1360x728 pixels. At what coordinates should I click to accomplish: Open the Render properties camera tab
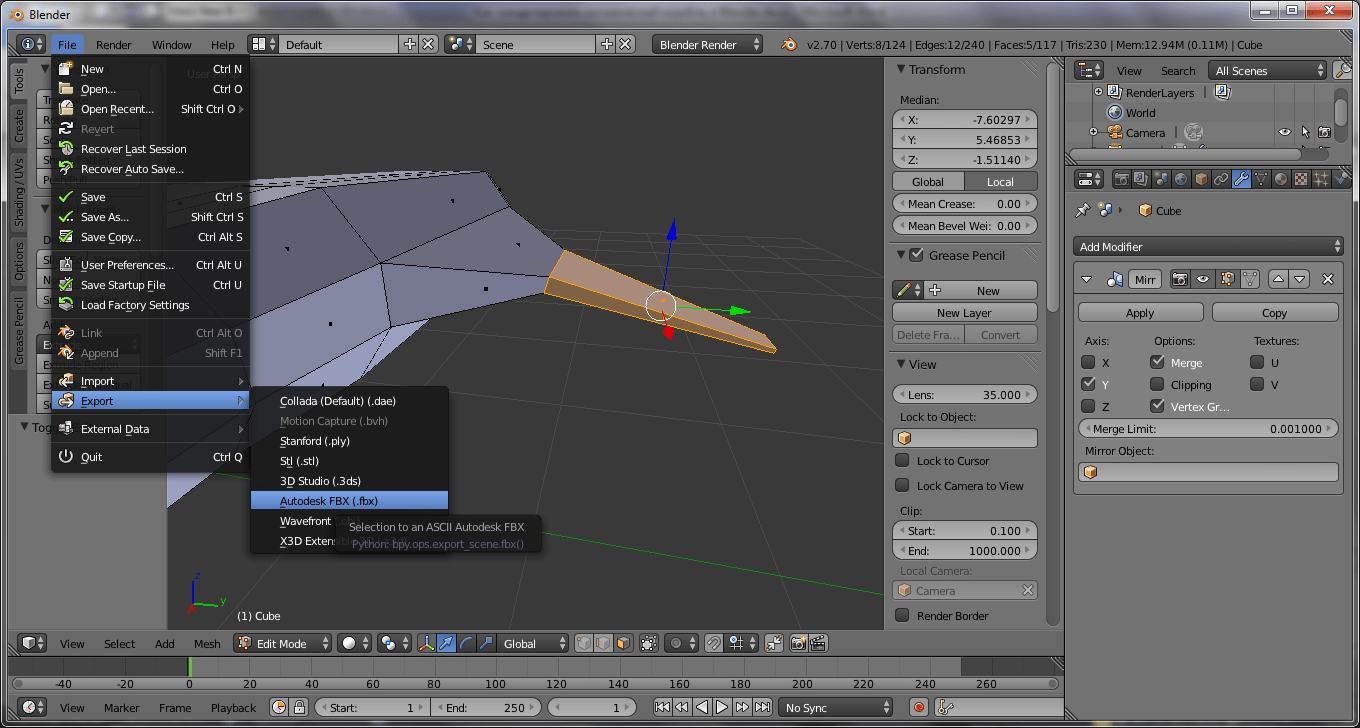(1122, 179)
